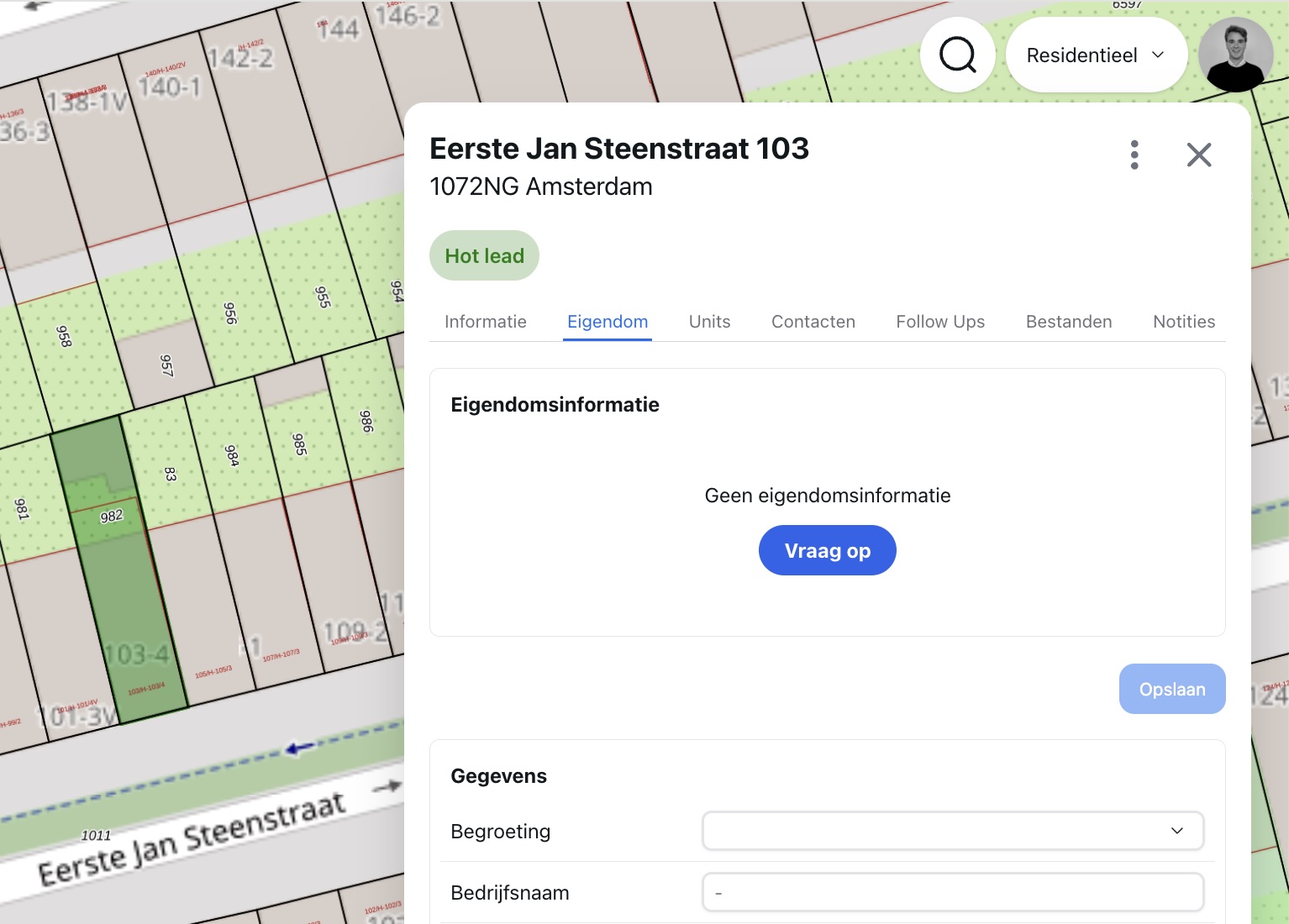Open the Bestanden tab
Viewport: 1289px width, 924px height.
pyautogui.click(x=1068, y=321)
